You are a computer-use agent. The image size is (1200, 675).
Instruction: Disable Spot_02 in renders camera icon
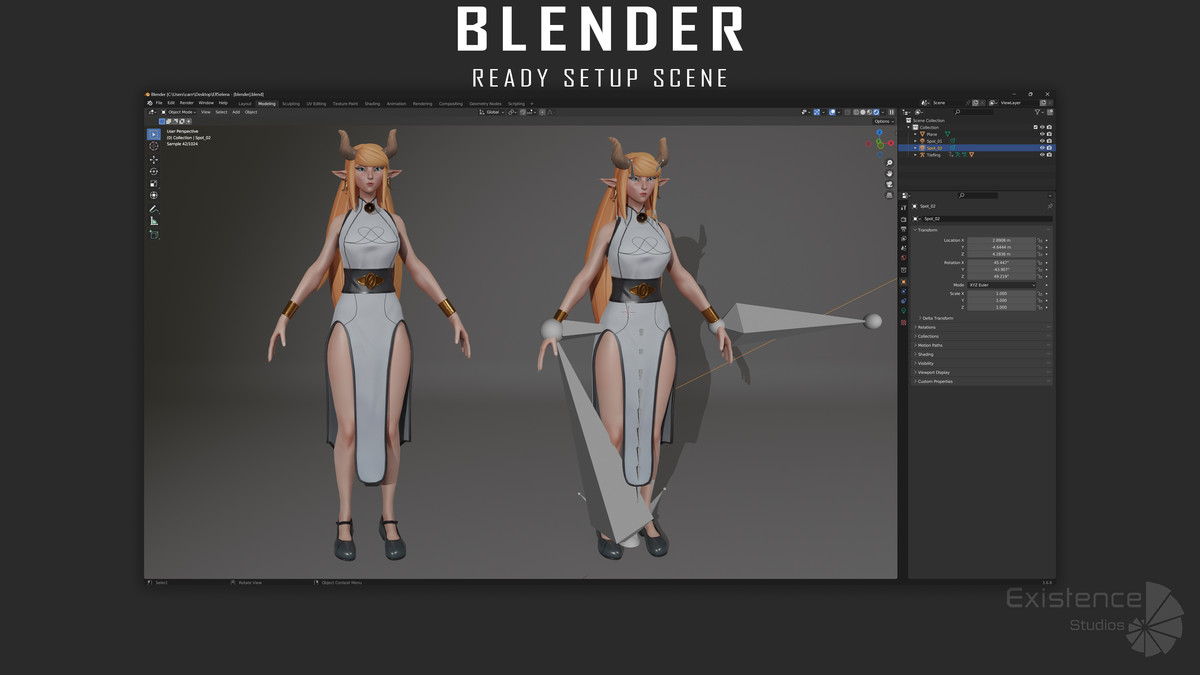[1049, 148]
